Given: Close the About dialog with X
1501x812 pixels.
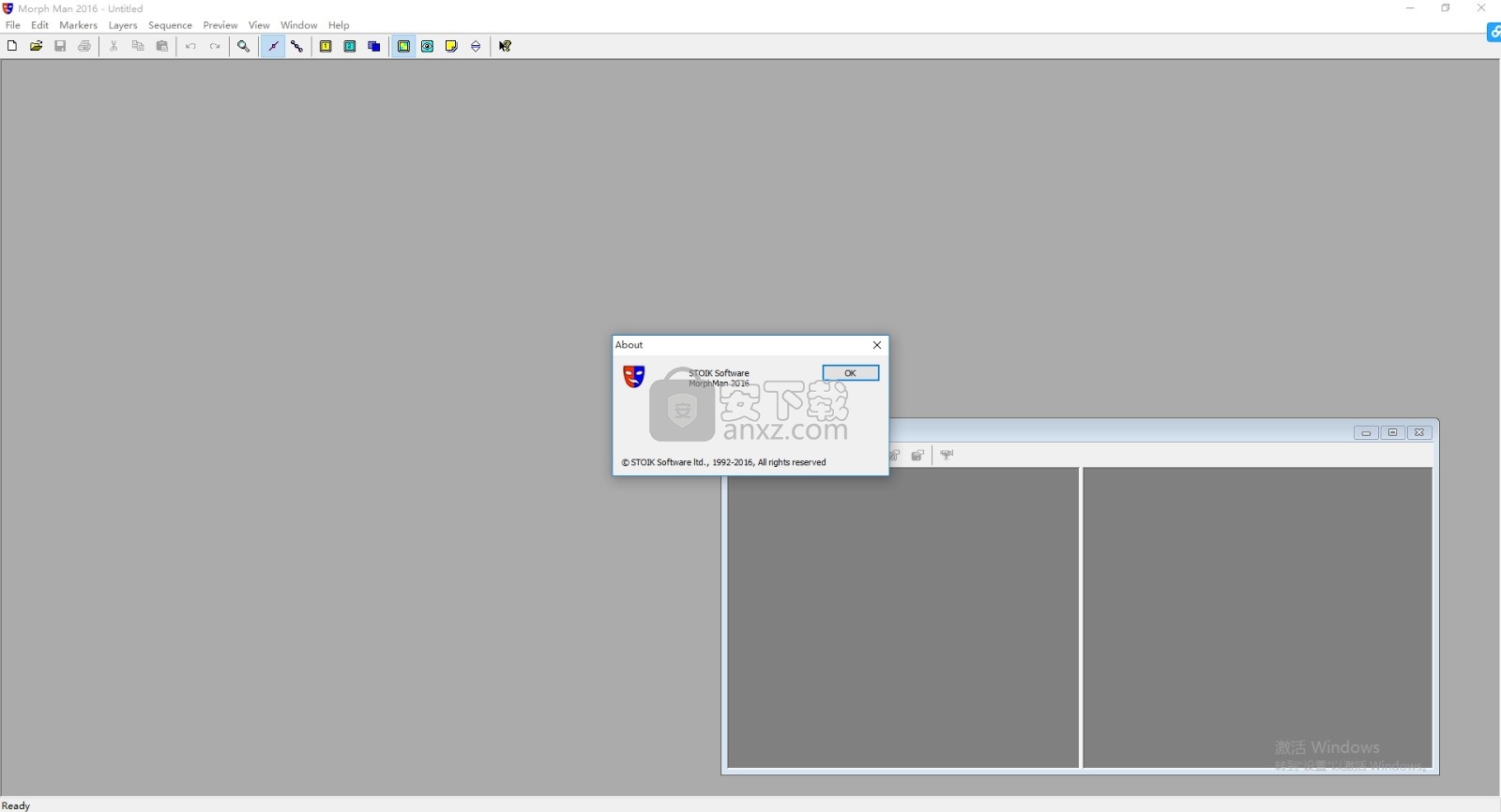Looking at the screenshot, I should (x=877, y=345).
